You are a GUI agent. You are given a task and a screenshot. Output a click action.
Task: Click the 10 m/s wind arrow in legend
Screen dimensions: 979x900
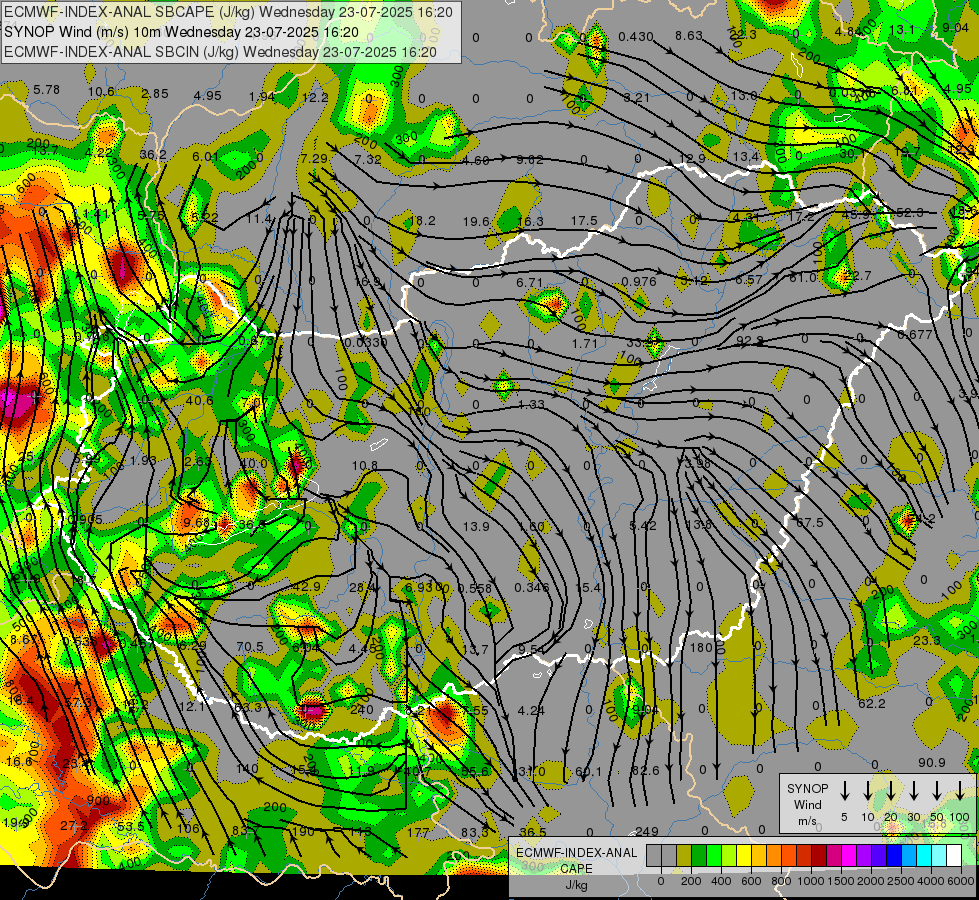[x=868, y=791]
